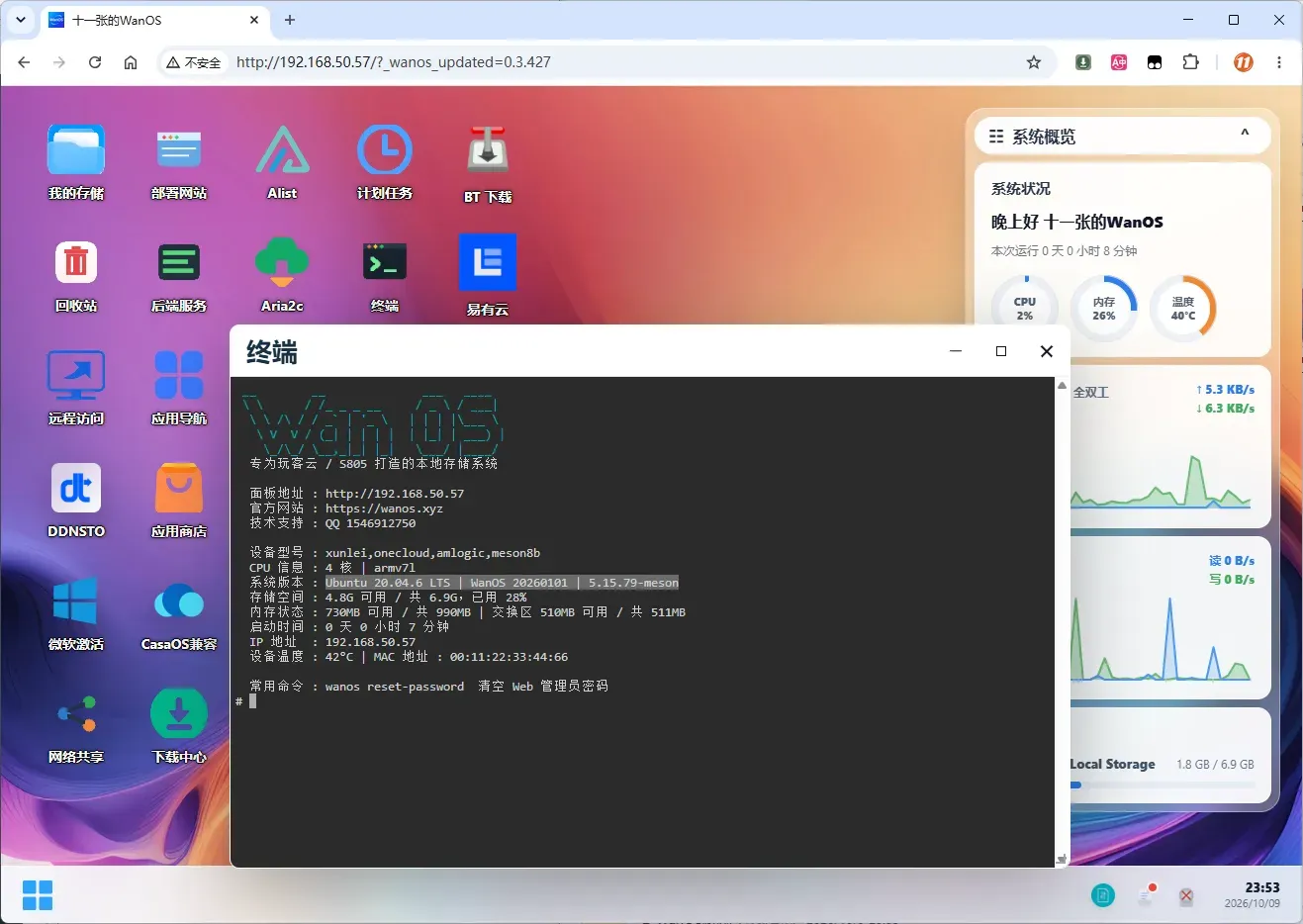Close the 终端 terminal window
Screen dimensions: 1303x924
pyautogui.click(x=1047, y=351)
